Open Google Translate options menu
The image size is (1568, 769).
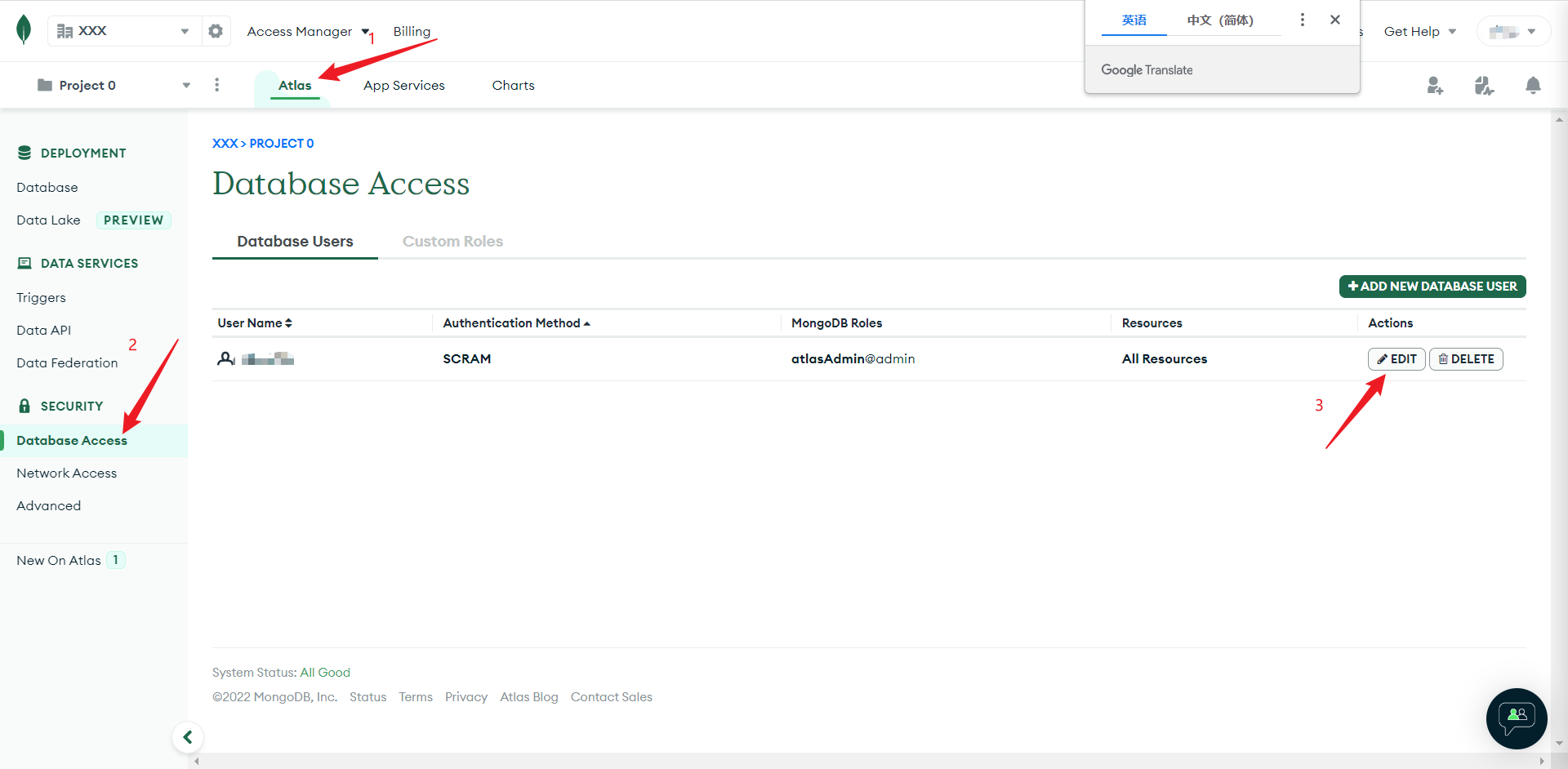coord(1303,20)
